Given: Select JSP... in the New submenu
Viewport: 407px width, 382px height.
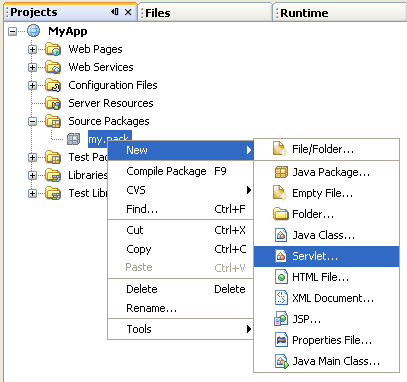Looking at the screenshot, I should pyautogui.click(x=326, y=319).
